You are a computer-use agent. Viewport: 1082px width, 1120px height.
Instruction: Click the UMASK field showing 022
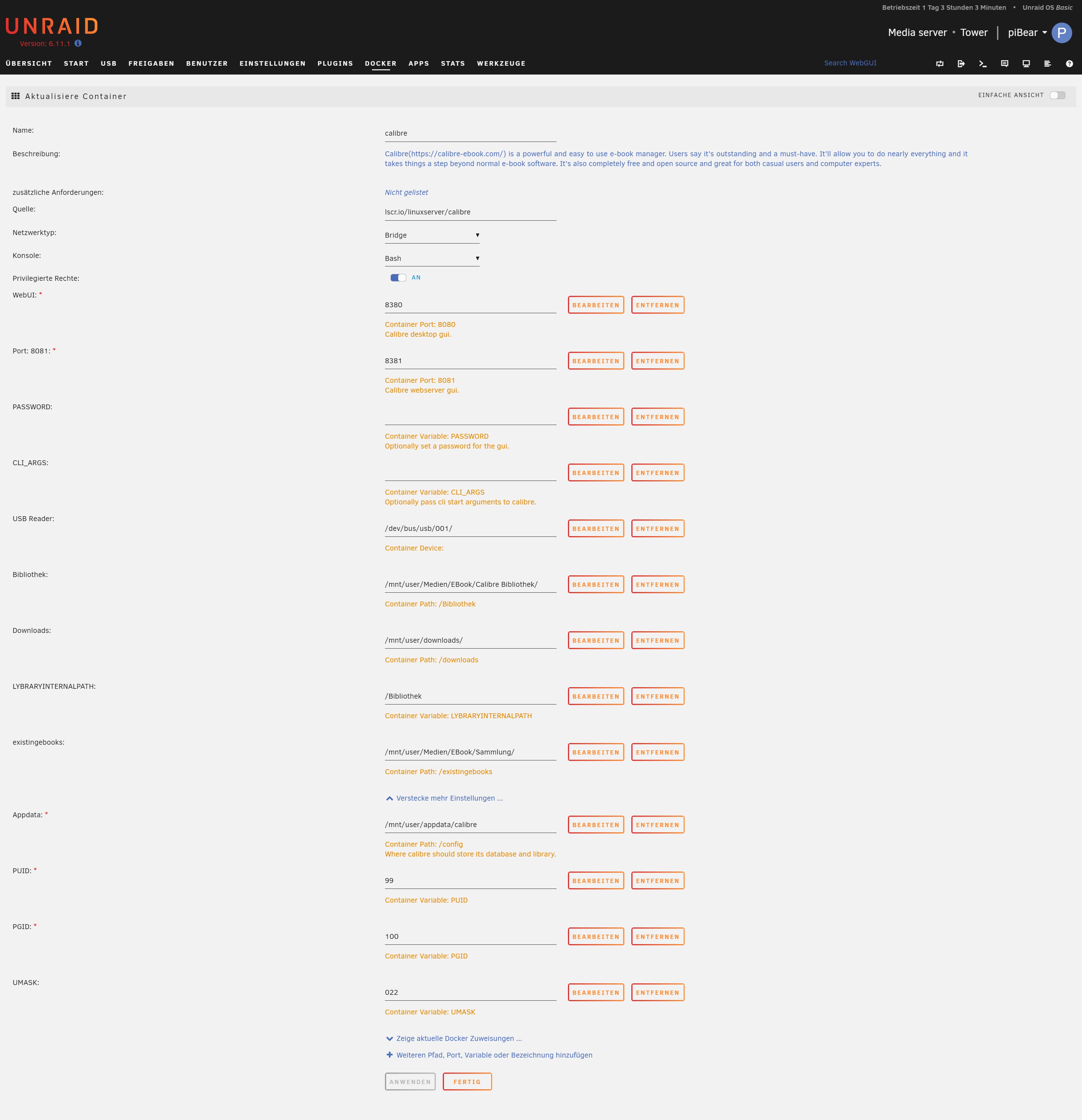coord(470,993)
